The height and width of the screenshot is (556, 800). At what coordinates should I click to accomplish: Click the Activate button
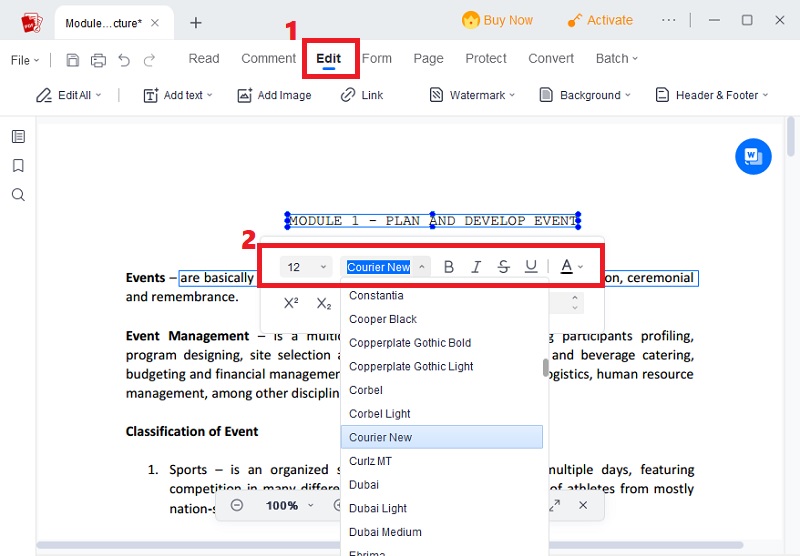point(601,20)
